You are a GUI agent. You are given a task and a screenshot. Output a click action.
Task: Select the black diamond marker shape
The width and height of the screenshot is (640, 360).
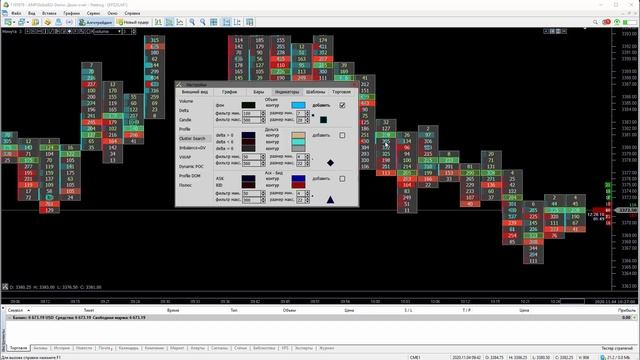pyautogui.click(x=330, y=163)
